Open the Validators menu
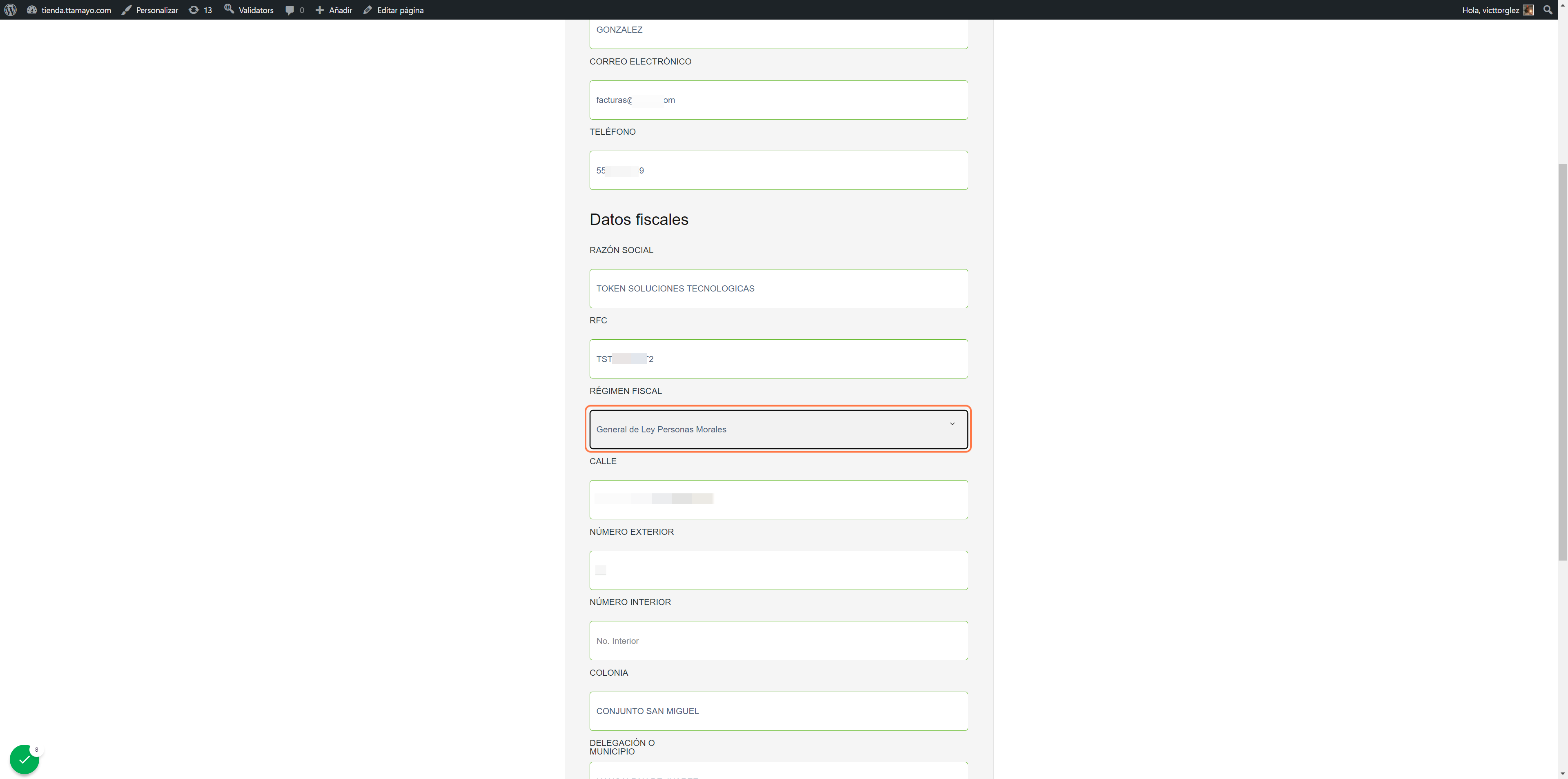This screenshot has height=779, width=1568. 249,10
